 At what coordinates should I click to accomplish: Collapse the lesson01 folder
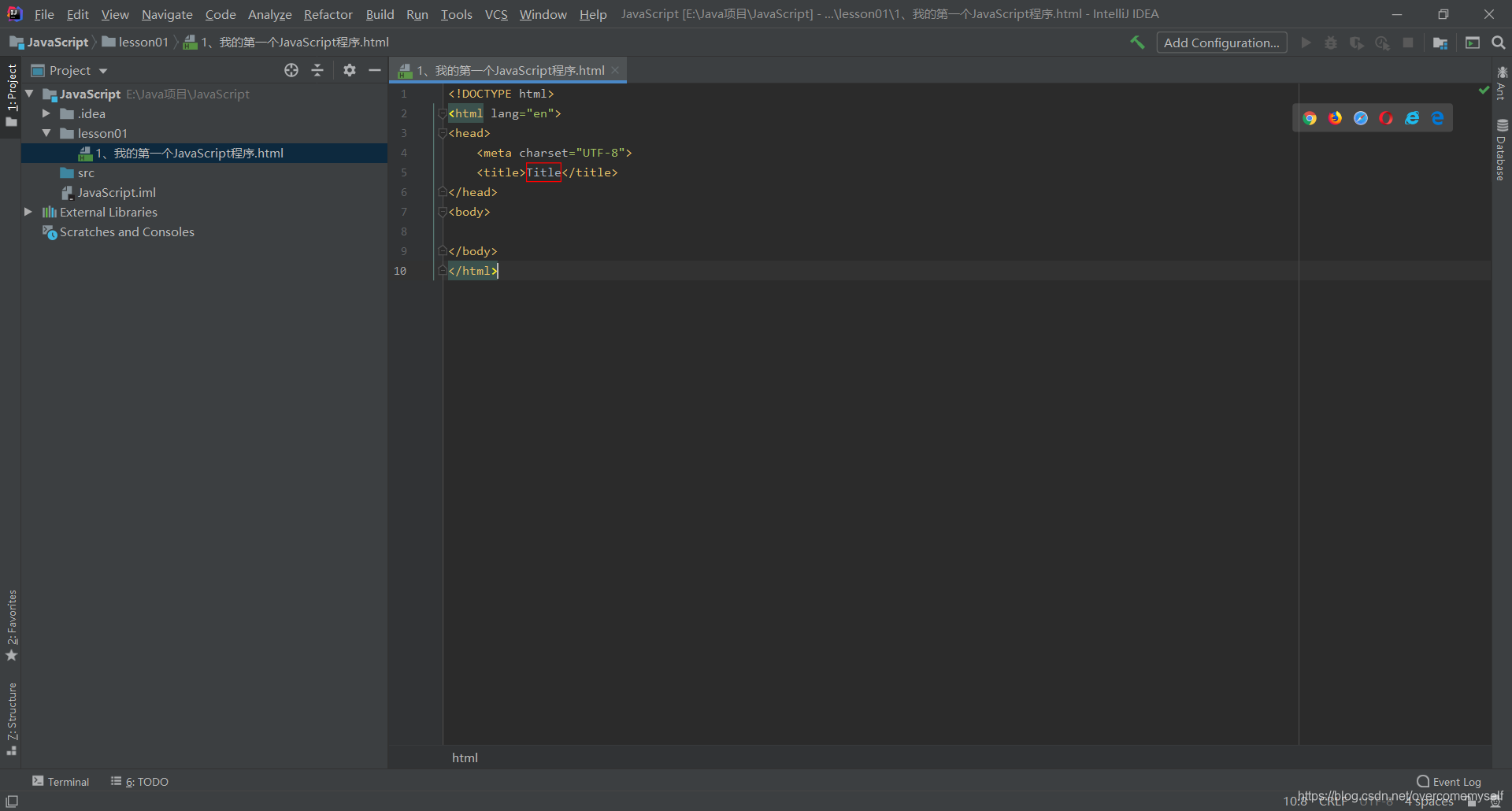[46, 133]
